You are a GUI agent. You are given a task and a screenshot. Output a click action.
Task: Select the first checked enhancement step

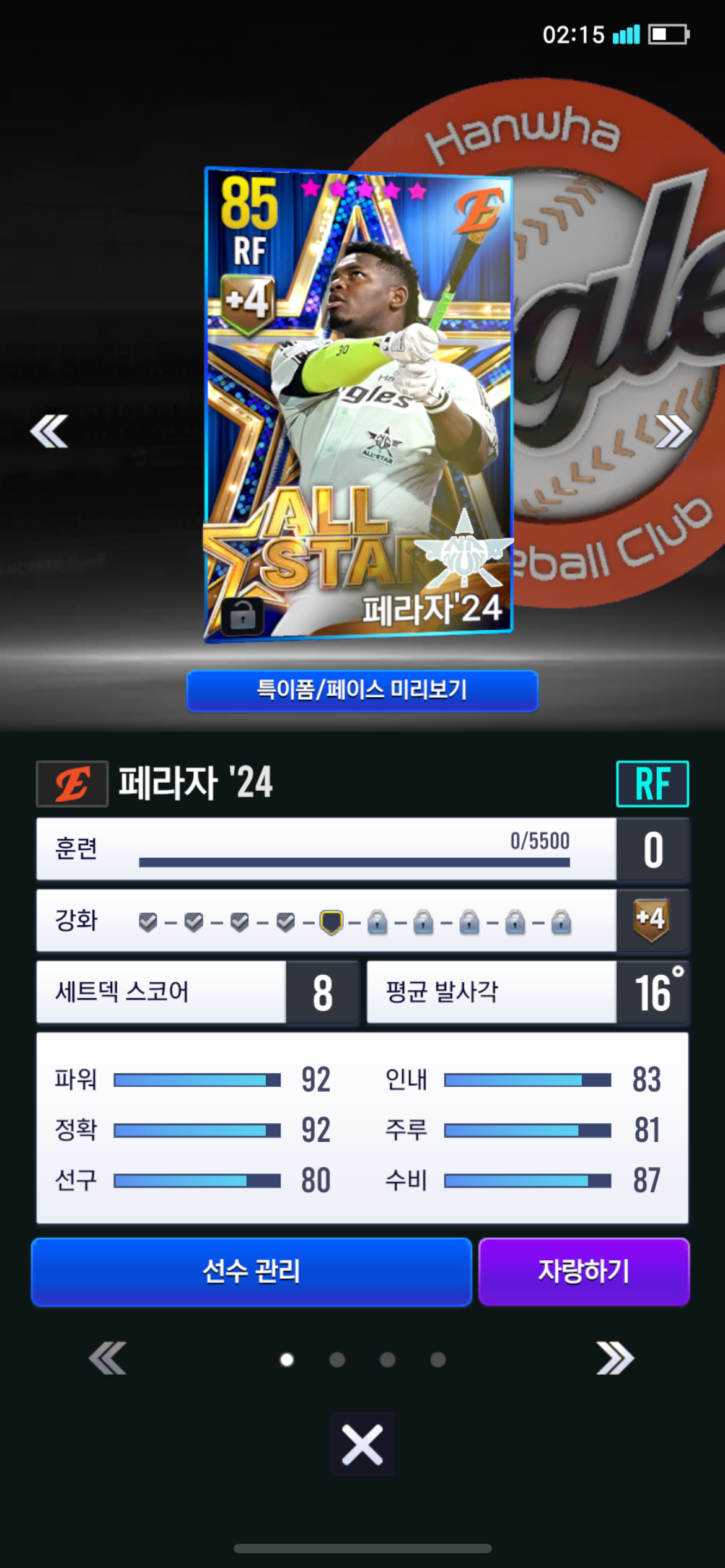[147, 922]
